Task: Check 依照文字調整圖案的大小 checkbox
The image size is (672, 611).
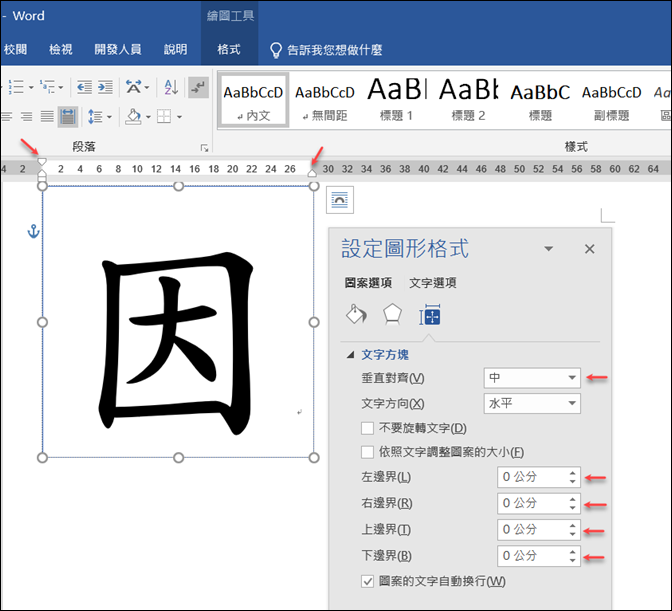Action: [367, 452]
